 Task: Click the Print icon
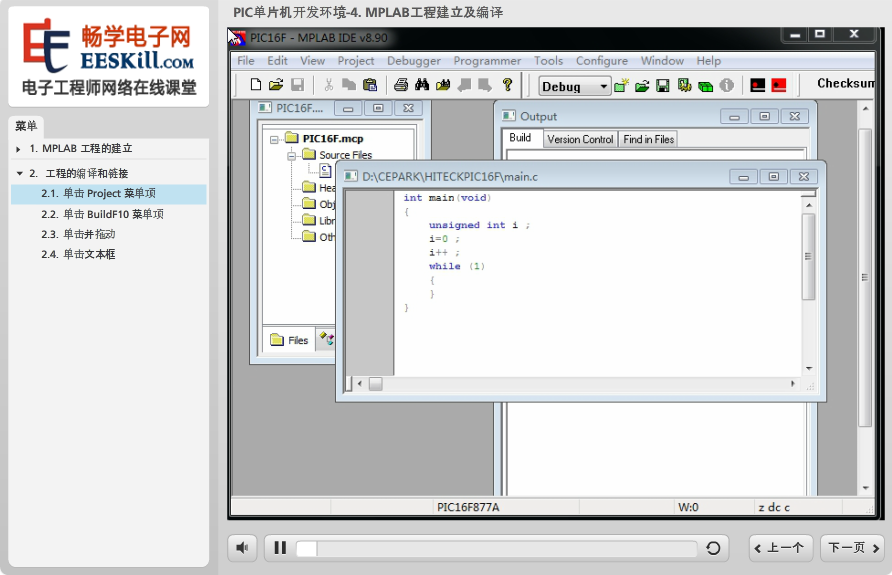[400, 85]
